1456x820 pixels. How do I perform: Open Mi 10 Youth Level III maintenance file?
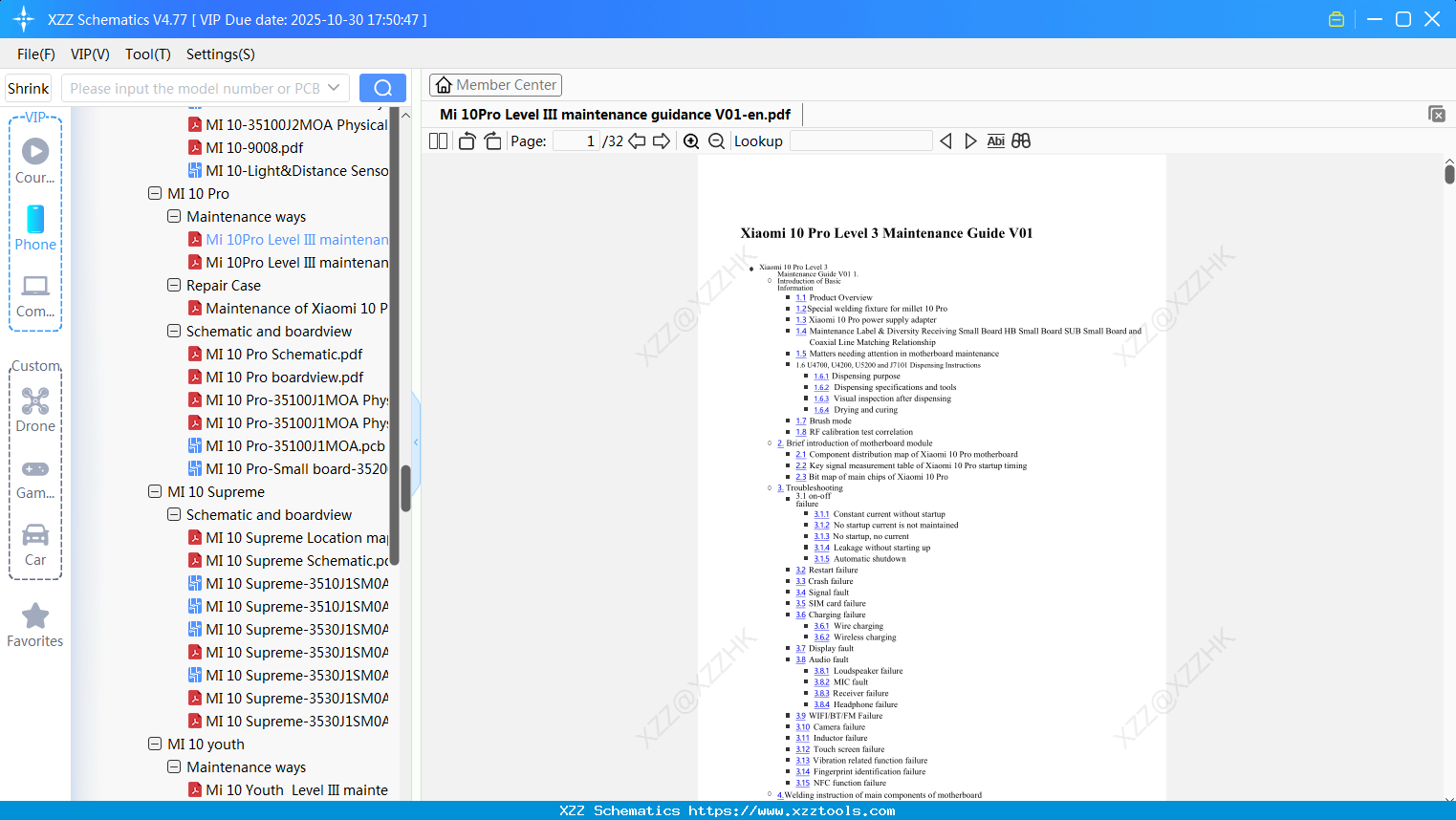(296, 790)
